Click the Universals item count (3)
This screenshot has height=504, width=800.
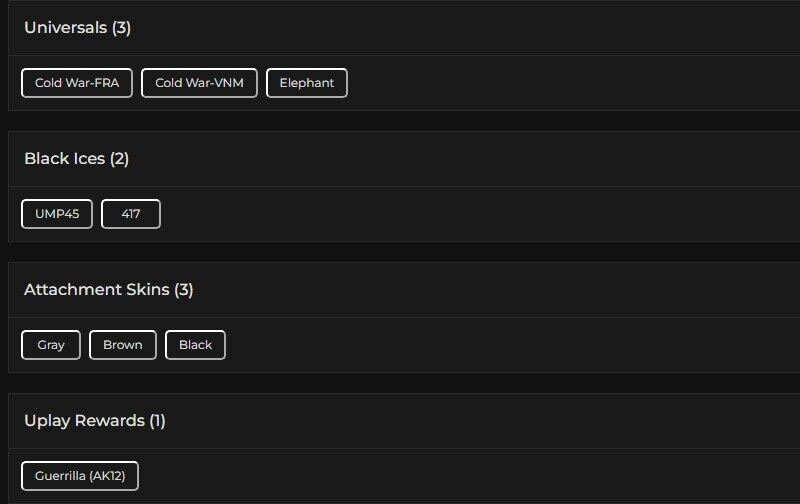click(x=121, y=28)
